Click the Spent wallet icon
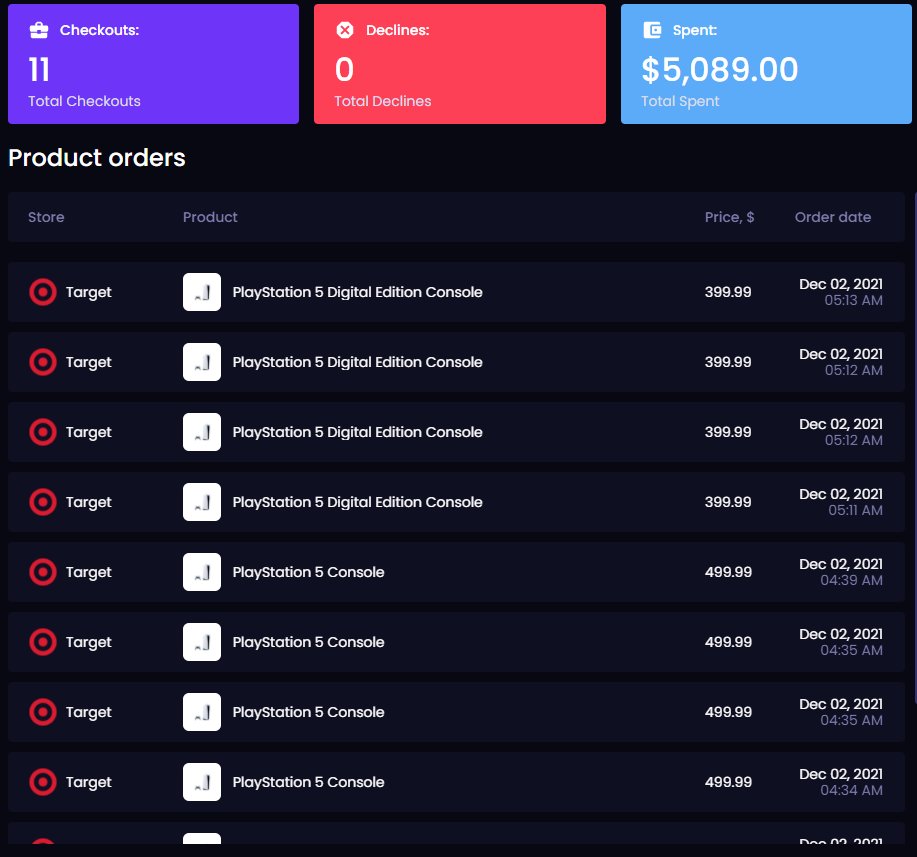Image resolution: width=917 pixels, height=857 pixels. (651, 30)
